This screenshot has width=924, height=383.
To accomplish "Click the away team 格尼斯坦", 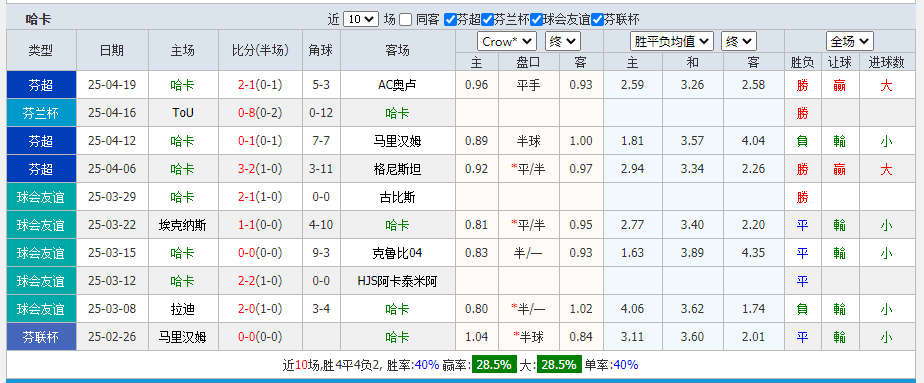I will point(397,169).
